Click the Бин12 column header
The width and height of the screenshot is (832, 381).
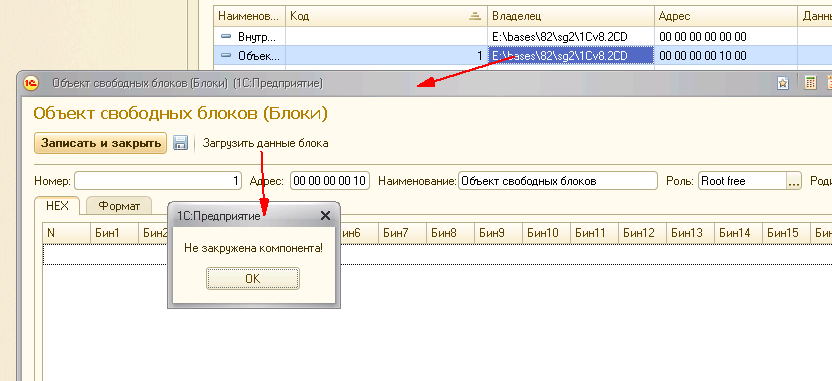click(x=643, y=232)
